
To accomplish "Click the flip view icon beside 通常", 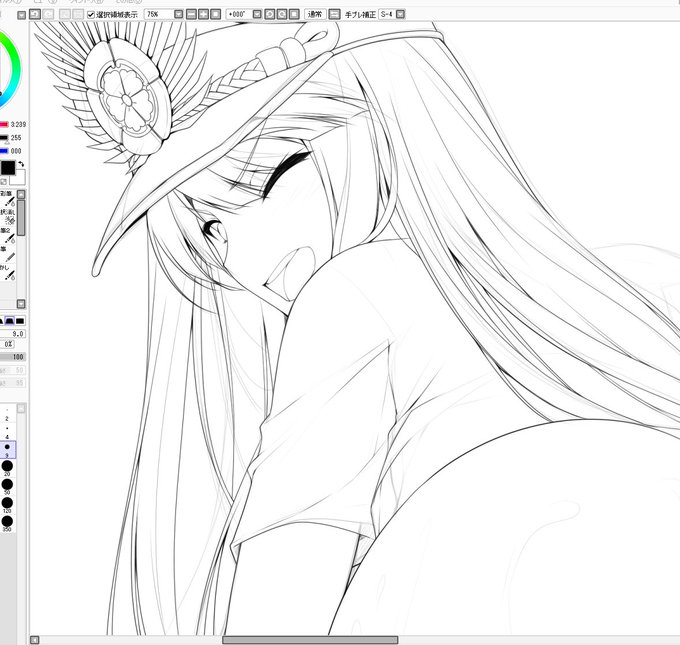I will [334, 14].
